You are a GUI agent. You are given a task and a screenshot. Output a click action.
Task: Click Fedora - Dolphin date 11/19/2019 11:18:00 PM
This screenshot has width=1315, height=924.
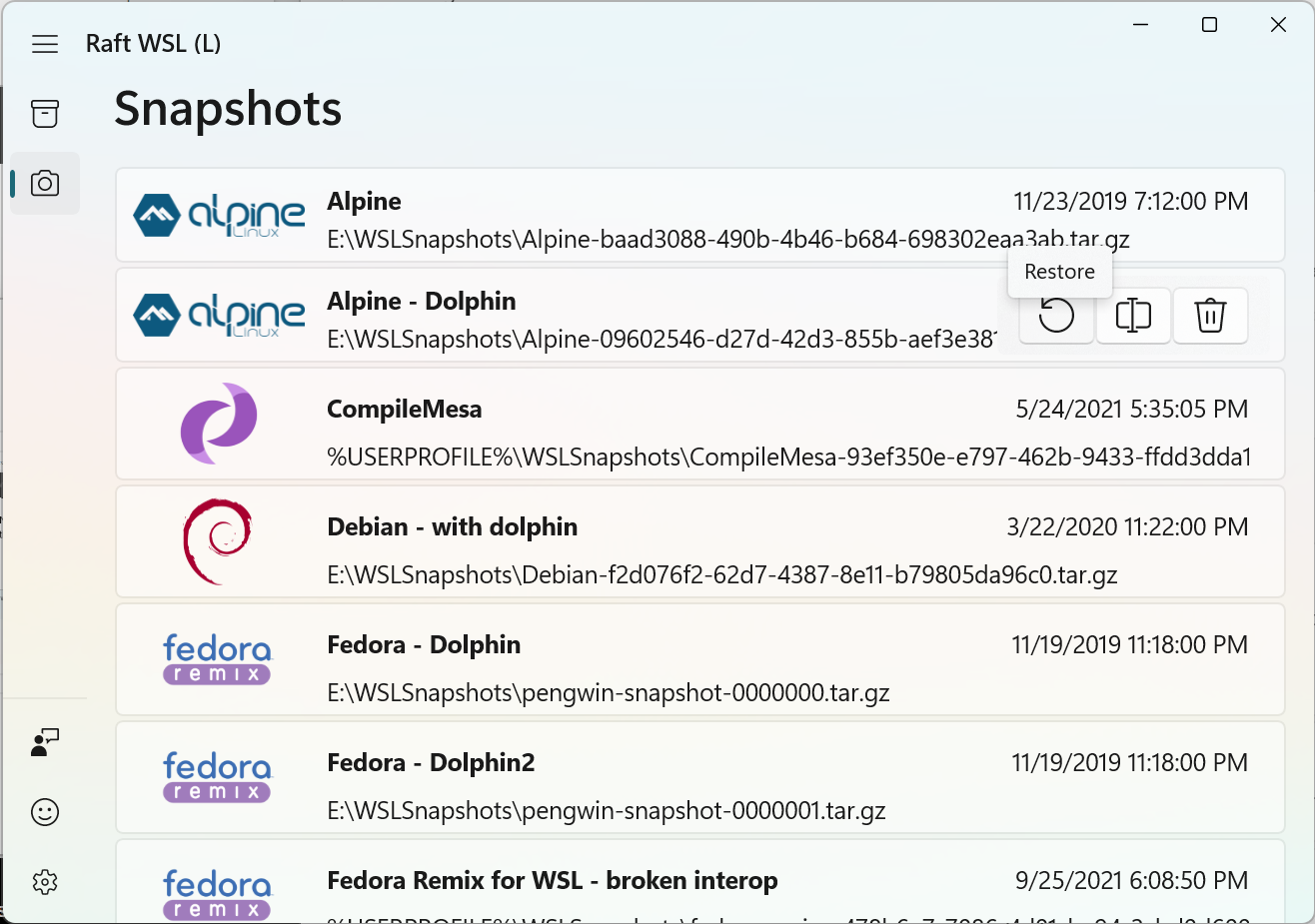[x=1130, y=645]
